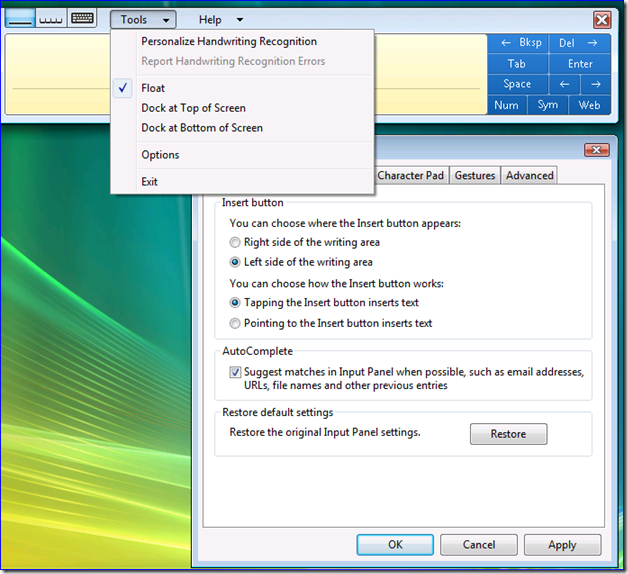Click the Restore button
Screen dimensions: 628x574
(x=508, y=434)
